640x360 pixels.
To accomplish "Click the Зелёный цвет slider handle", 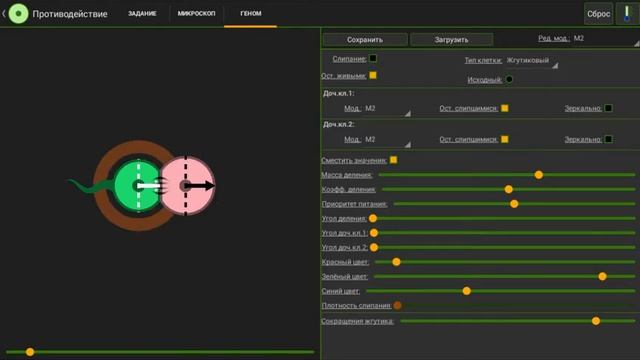I will pos(602,277).
